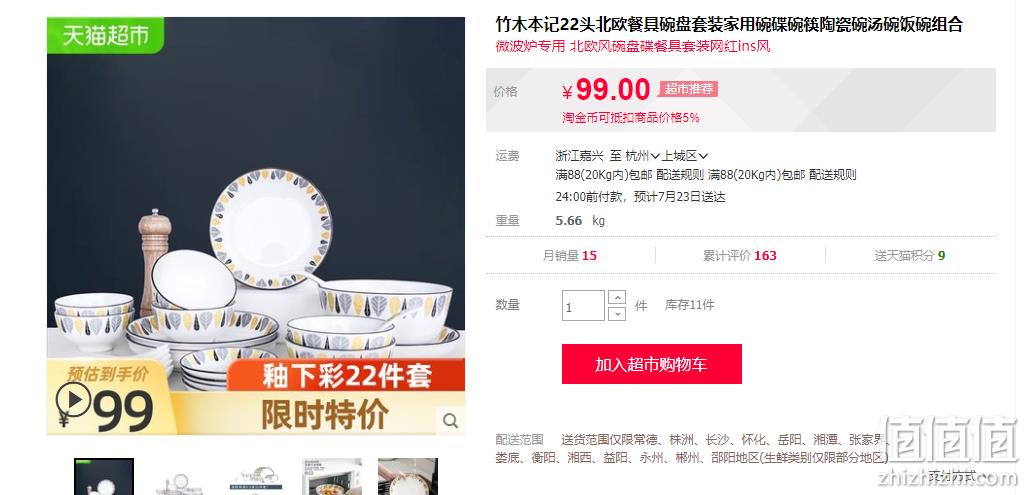Select the second product thumbnail
Viewport: 1027px width, 495px height.
(180, 477)
